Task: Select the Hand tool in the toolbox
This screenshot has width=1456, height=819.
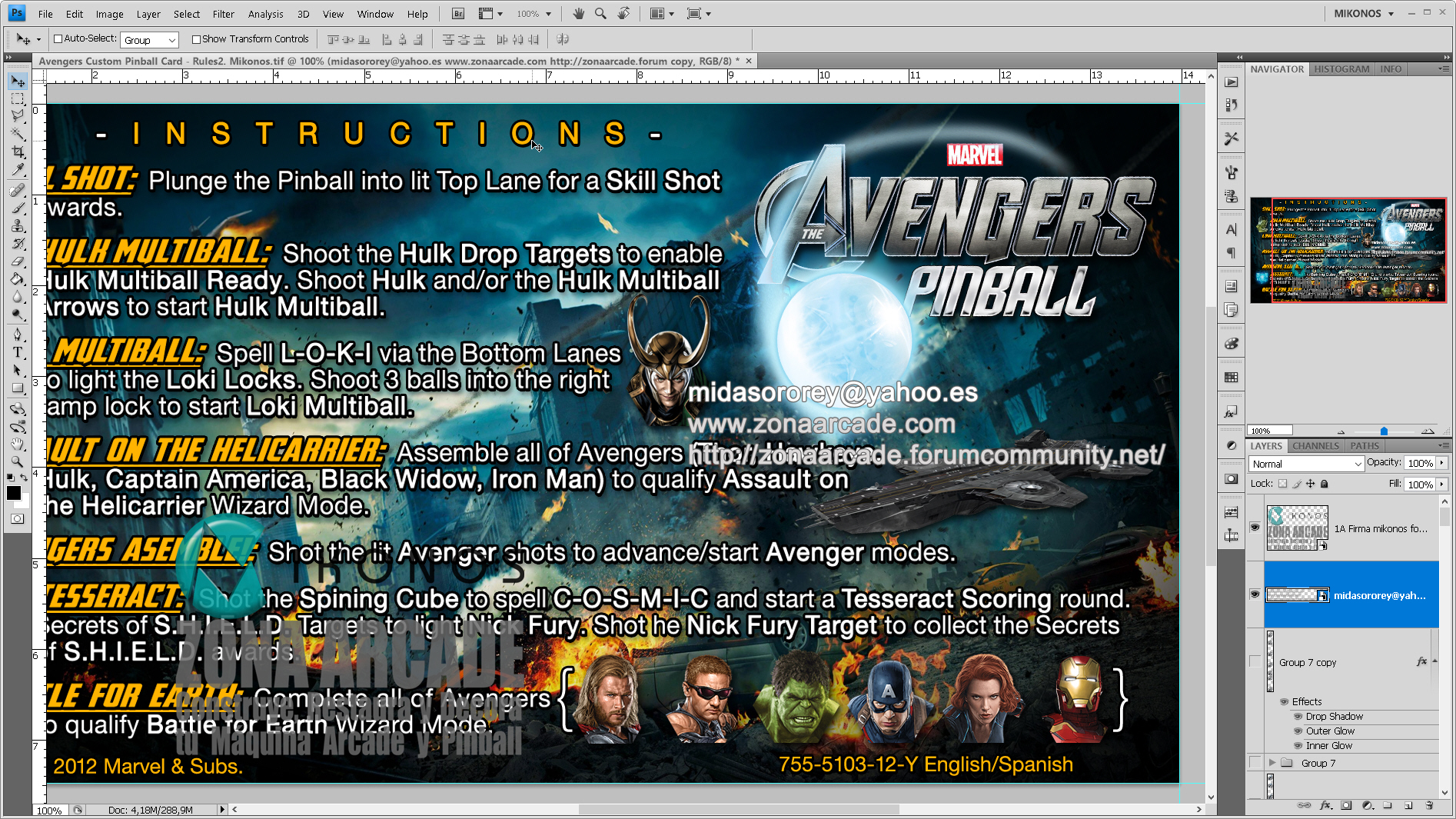Action: tap(18, 444)
